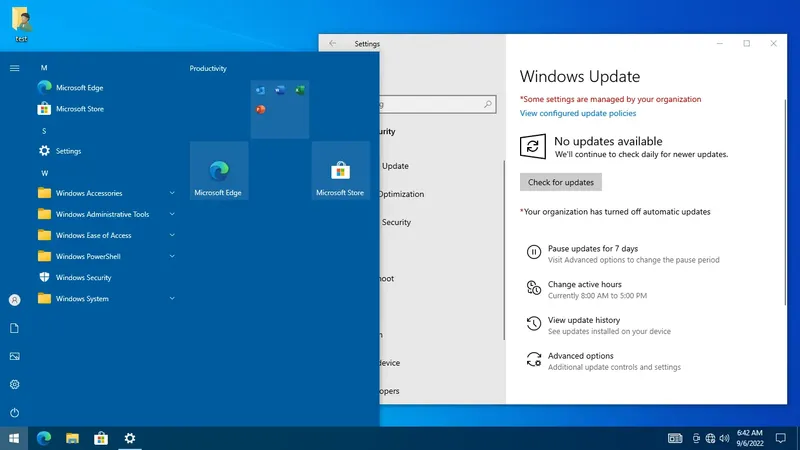
Task: Maximize the Settings window
Action: tap(746, 43)
